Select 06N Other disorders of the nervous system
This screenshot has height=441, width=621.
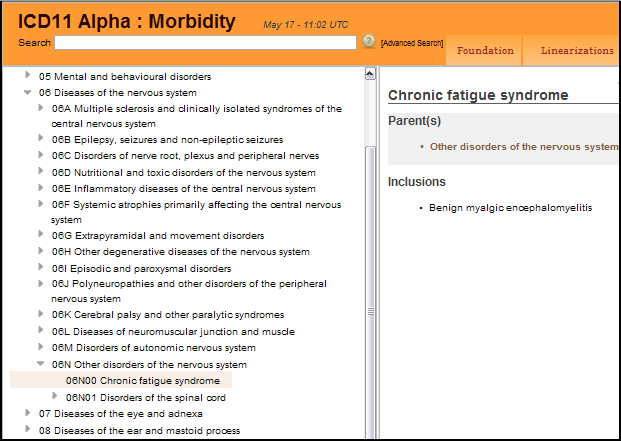149,365
